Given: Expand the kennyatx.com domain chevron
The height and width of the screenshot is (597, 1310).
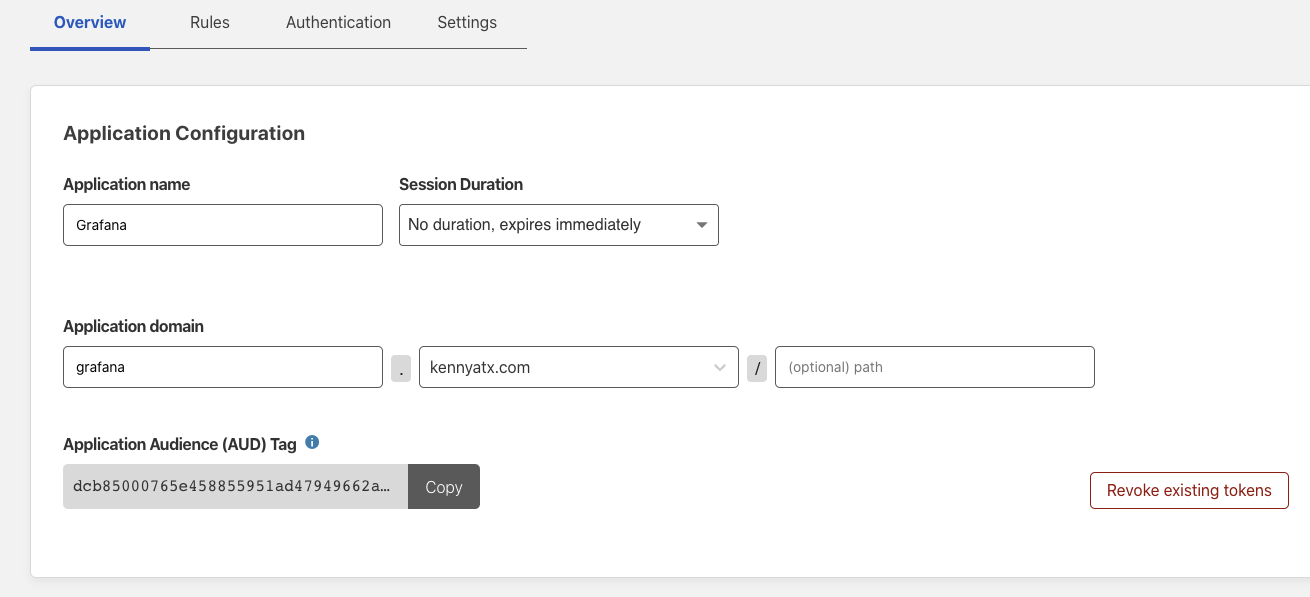Looking at the screenshot, I should pyautogui.click(x=720, y=368).
